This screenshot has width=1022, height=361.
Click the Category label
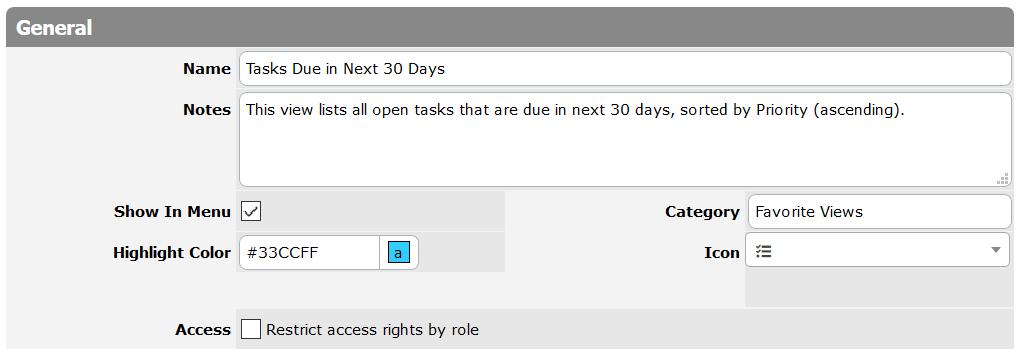click(702, 212)
